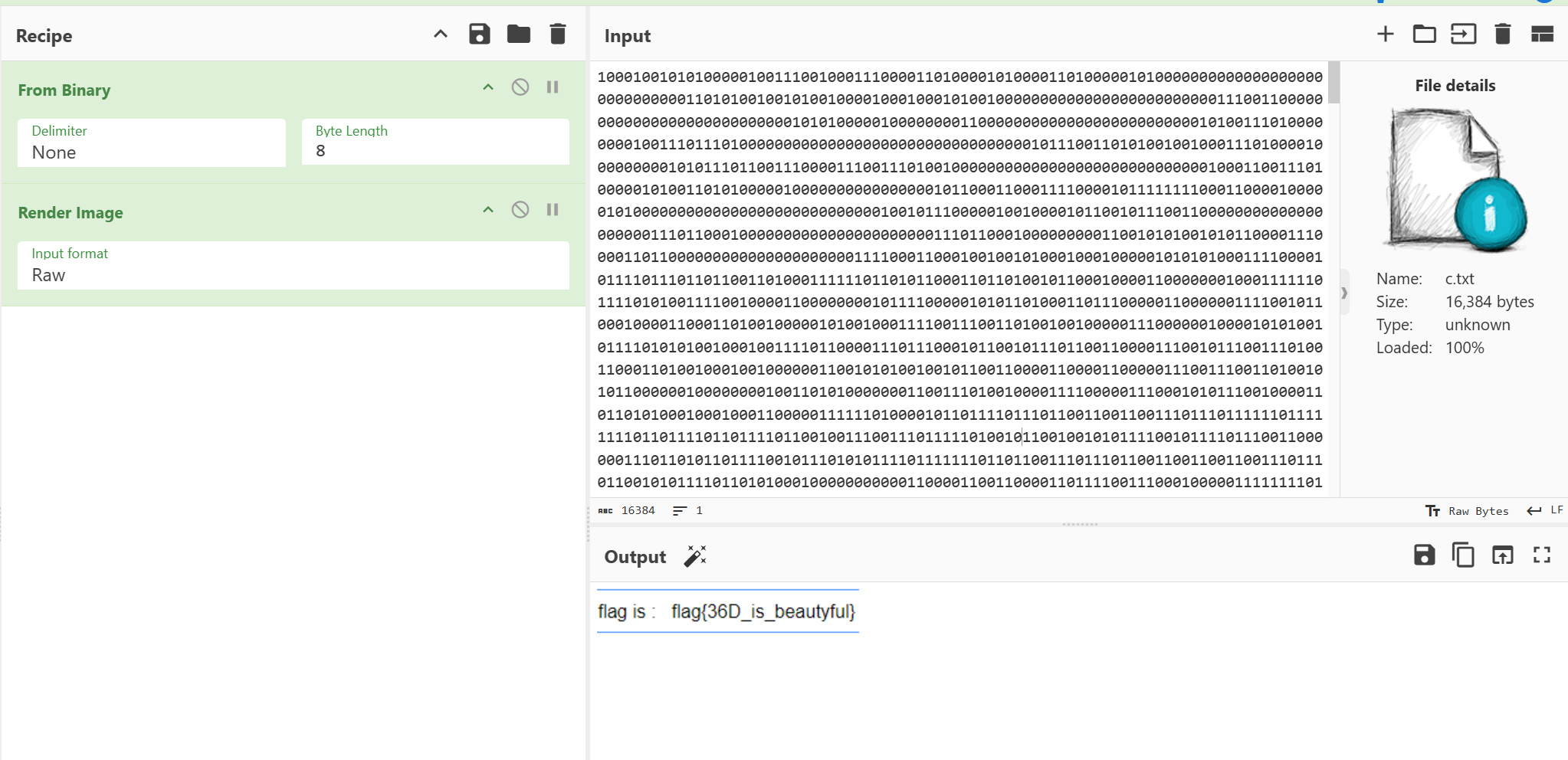The image size is (1568, 760).
Task: Clear the recipe with trash icon
Action: pyautogui.click(x=558, y=34)
